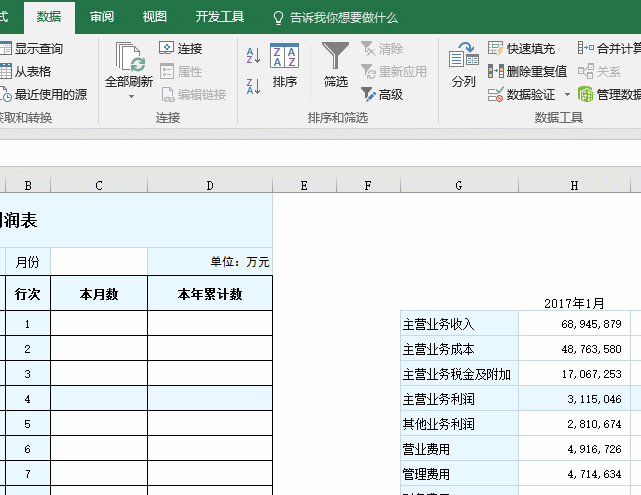This screenshot has width=641, height=495.
Task: Sort descending Z to A
Action: (253, 86)
